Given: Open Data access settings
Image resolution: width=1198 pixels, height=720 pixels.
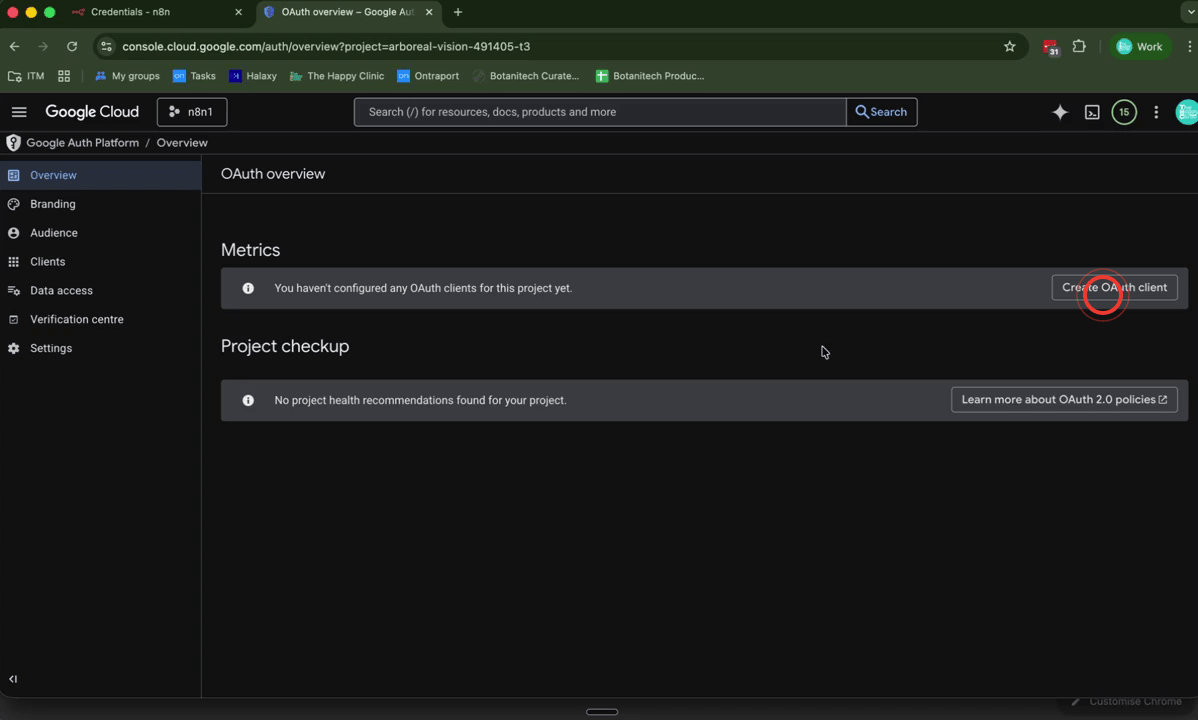Looking at the screenshot, I should [61, 290].
